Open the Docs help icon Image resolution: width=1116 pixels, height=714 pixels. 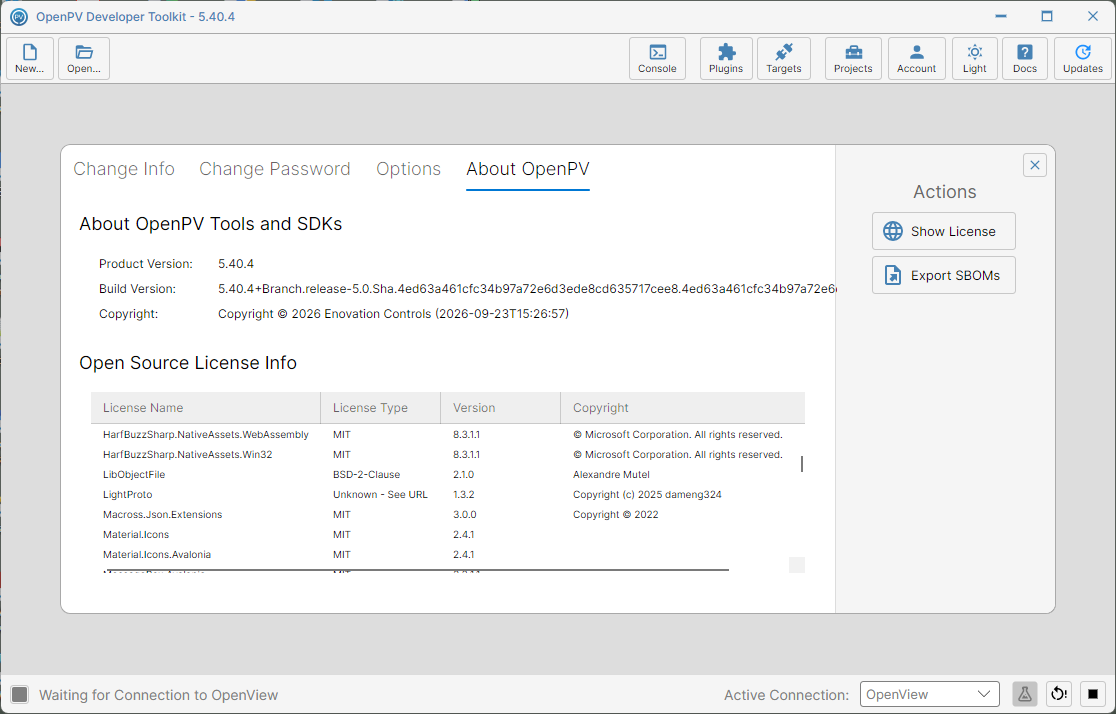coord(1025,58)
